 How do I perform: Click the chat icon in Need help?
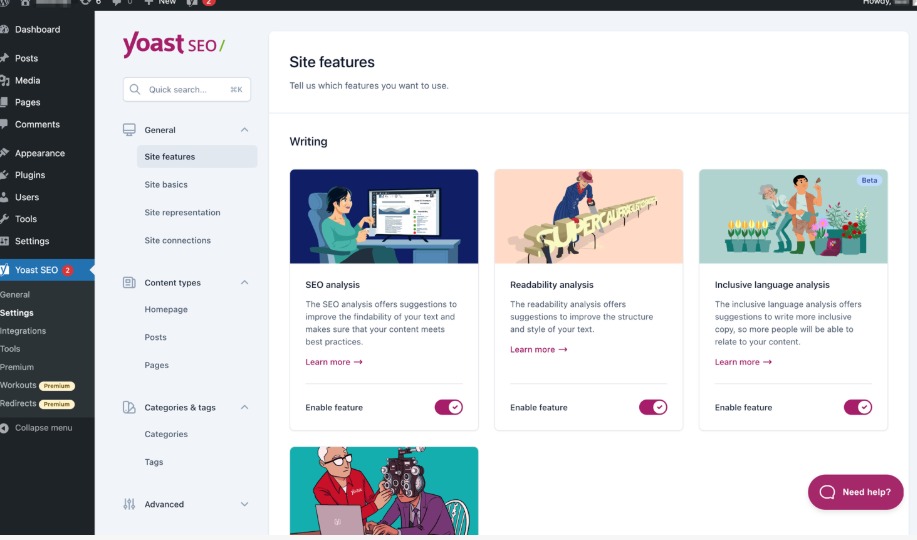pyautogui.click(x=827, y=492)
